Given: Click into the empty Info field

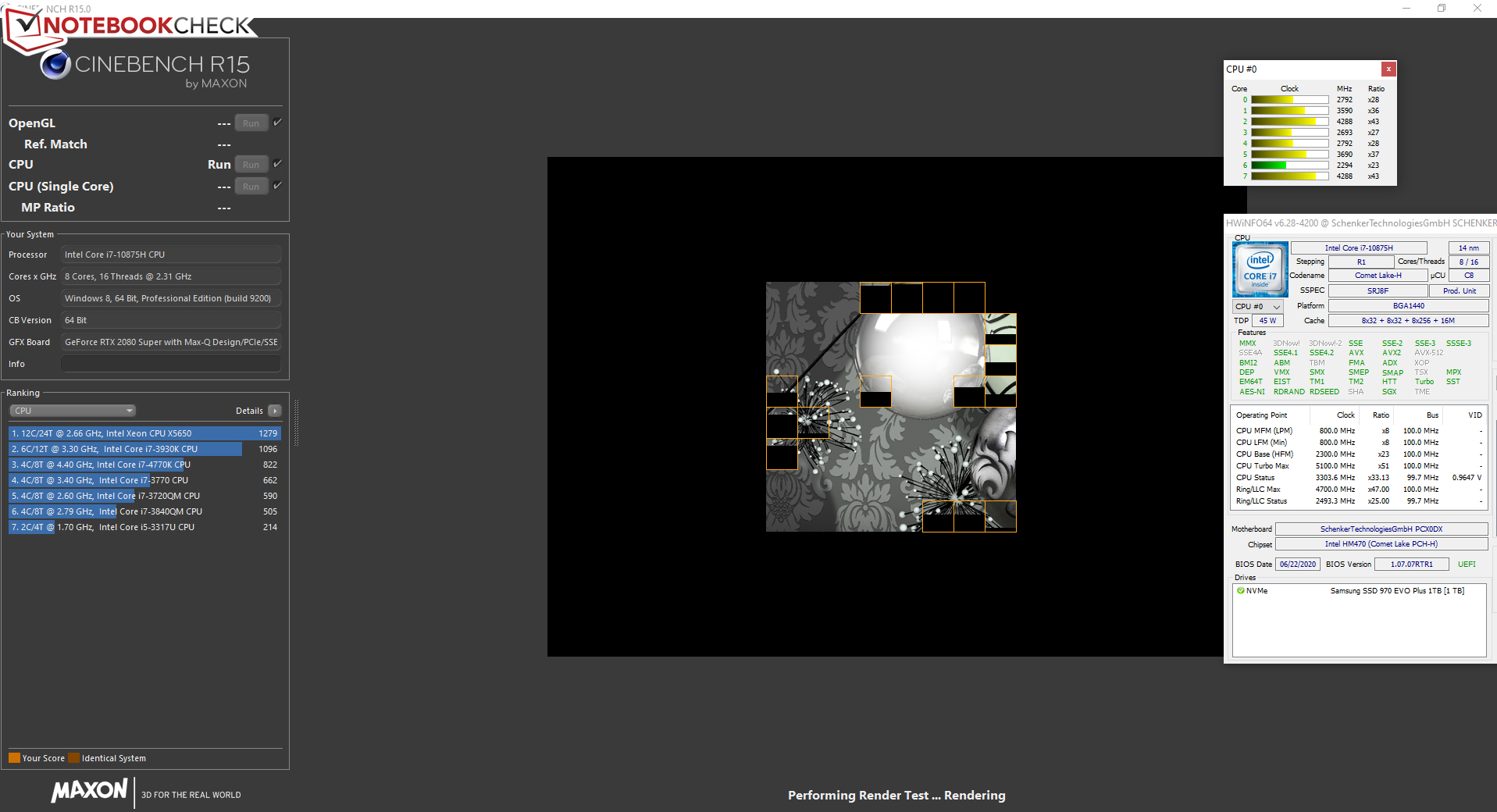Looking at the screenshot, I should [x=171, y=364].
